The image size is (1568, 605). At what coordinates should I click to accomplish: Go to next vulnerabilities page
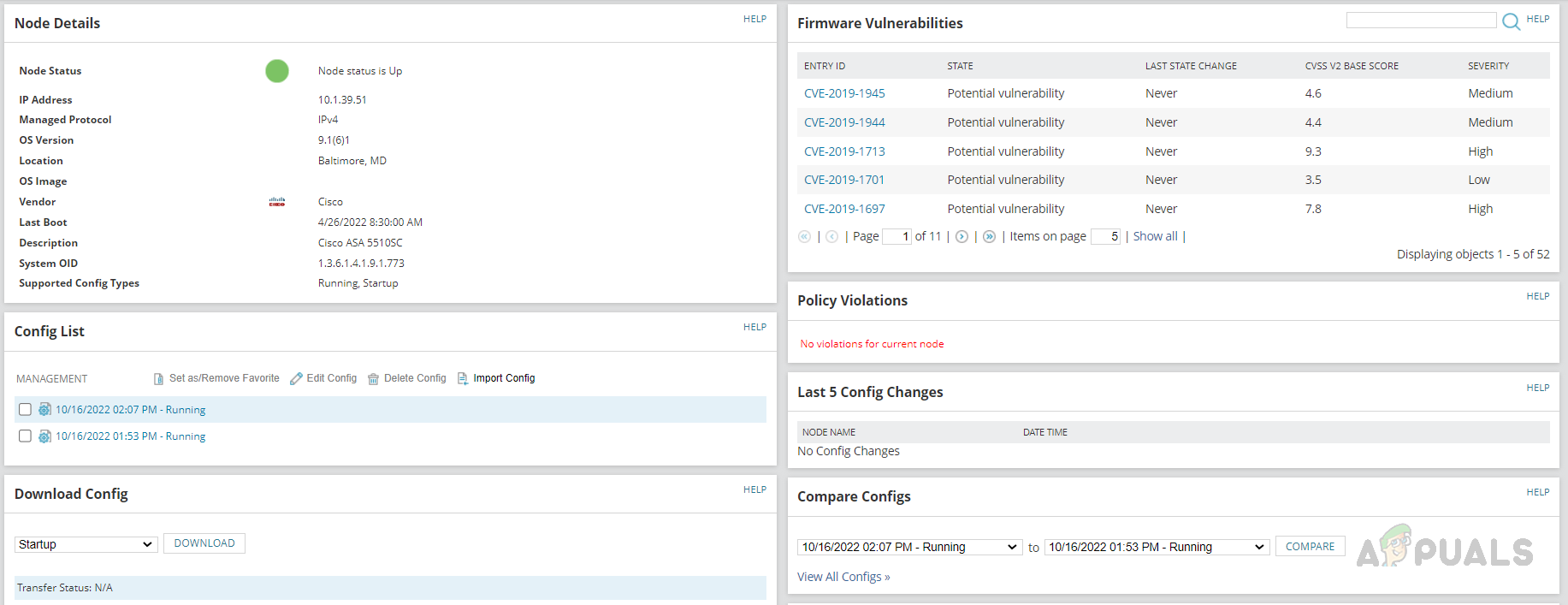(x=962, y=237)
